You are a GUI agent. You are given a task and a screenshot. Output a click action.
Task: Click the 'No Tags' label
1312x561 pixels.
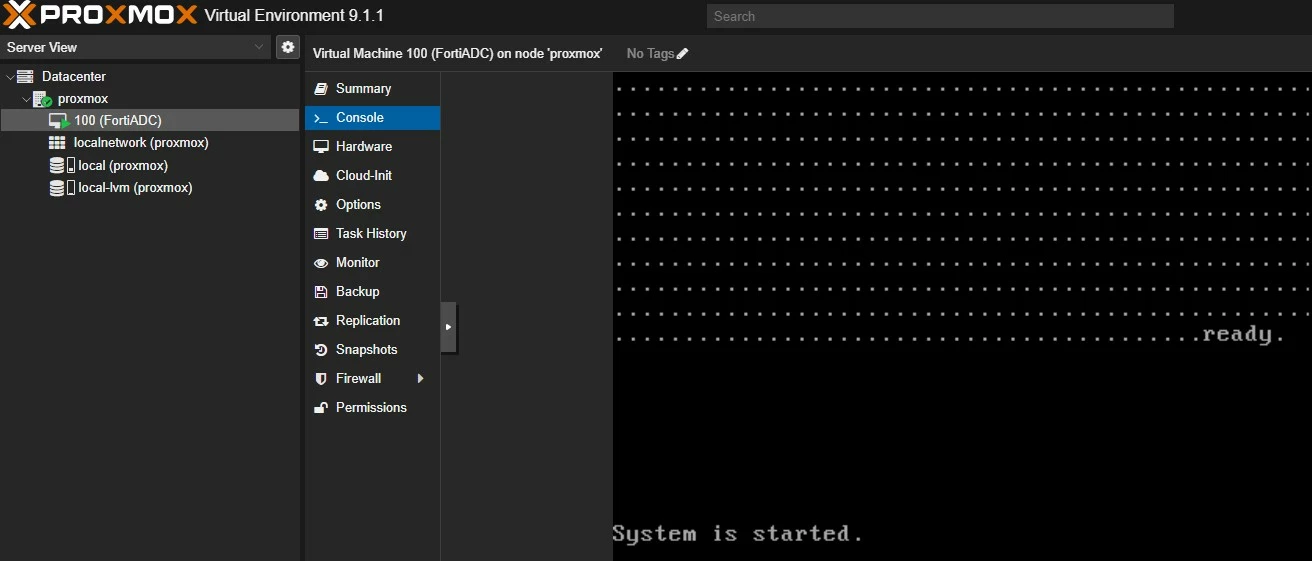click(x=651, y=54)
